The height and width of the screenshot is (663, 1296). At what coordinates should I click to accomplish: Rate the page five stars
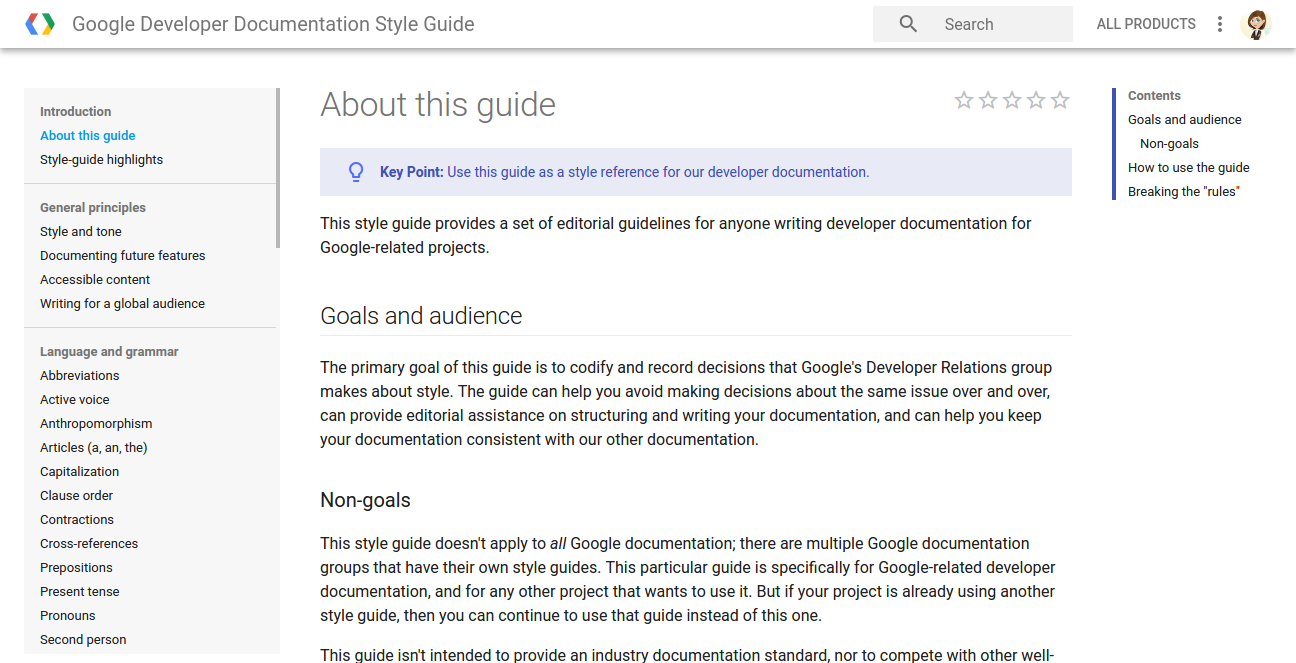1060,100
